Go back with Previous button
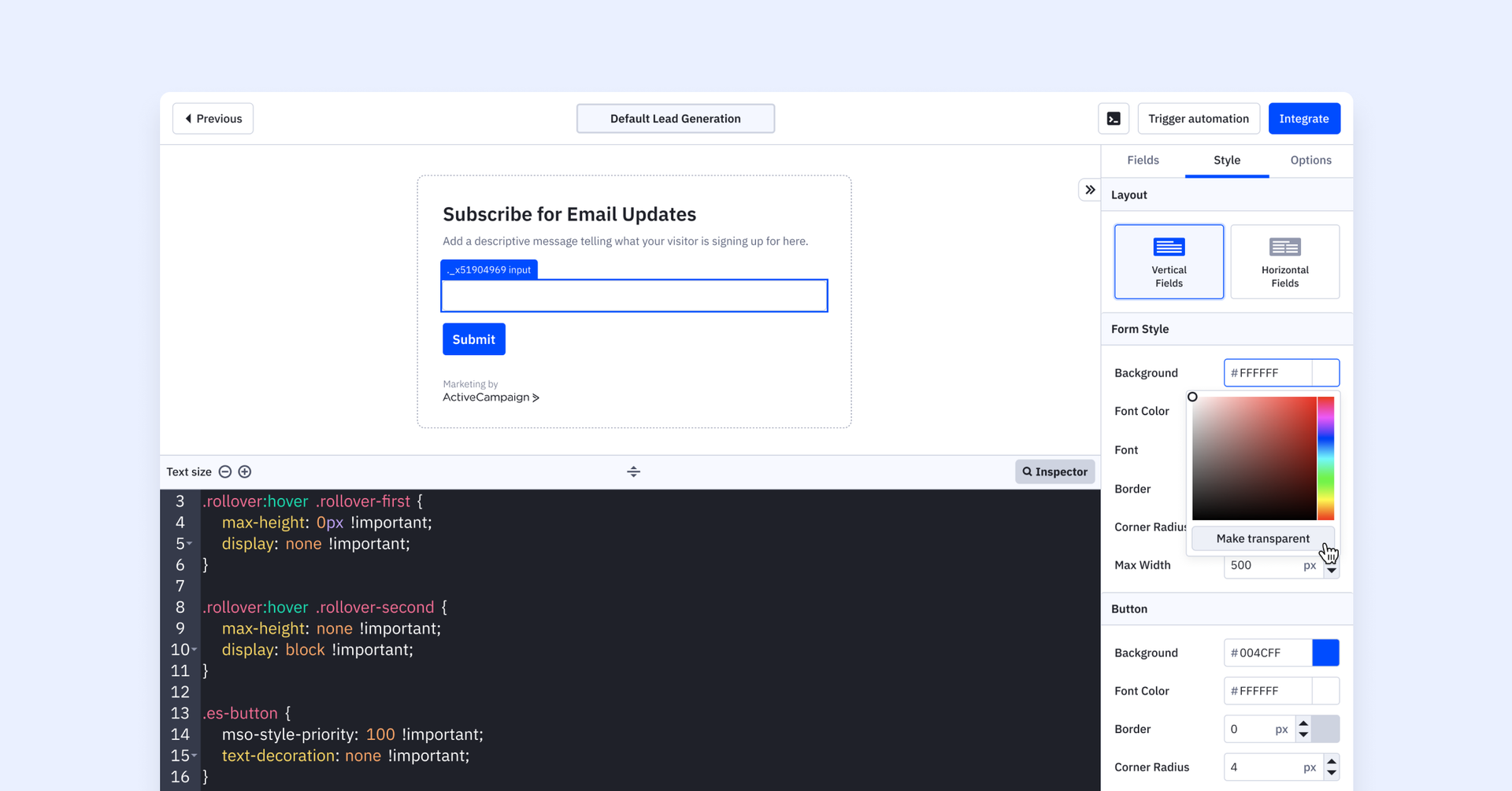 point(213,119)
